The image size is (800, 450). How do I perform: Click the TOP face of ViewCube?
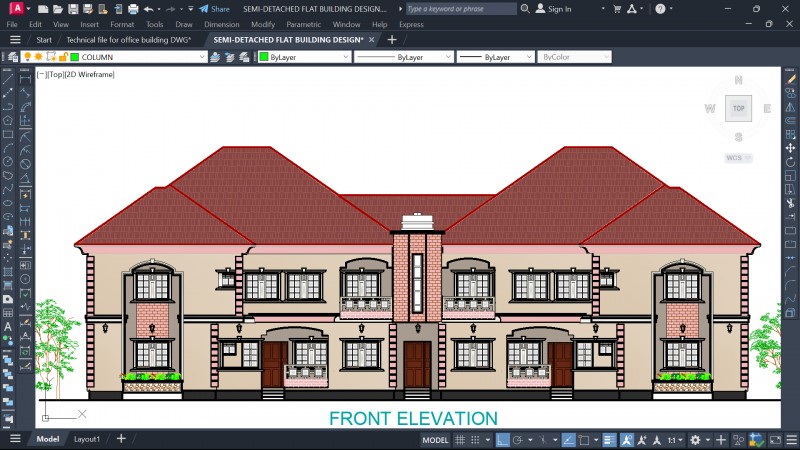pos(738,108)
